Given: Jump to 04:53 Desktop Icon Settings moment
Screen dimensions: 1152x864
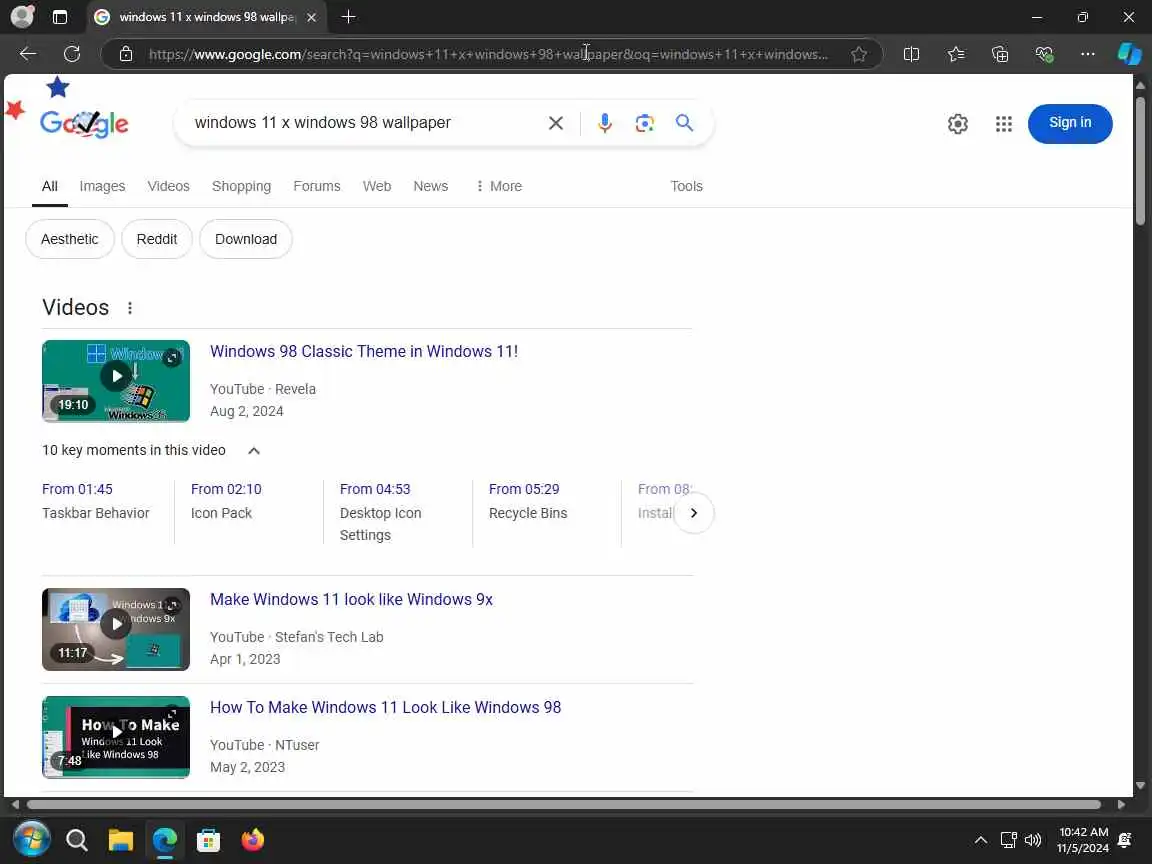Looking at the screenshot, I should click(x=381, y=512).
